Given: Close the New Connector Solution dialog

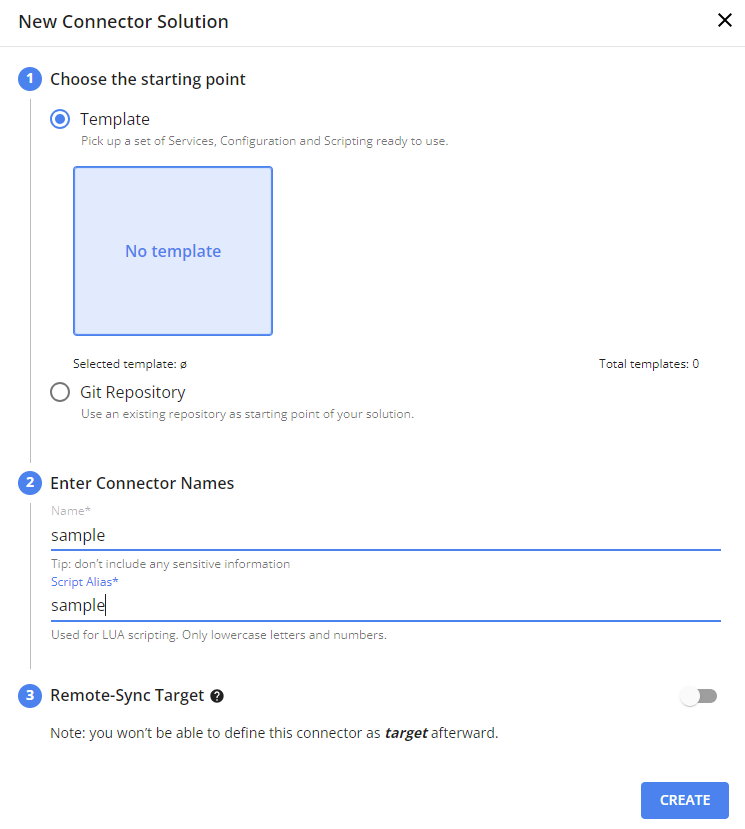Looking at the screenshot, I should click(x=725, y=21).
